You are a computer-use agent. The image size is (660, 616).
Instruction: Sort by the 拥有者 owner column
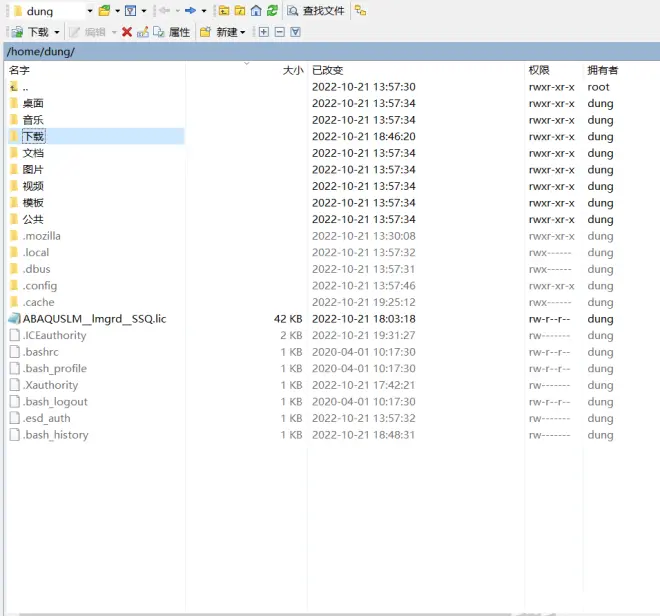click(x=603, y=70)
